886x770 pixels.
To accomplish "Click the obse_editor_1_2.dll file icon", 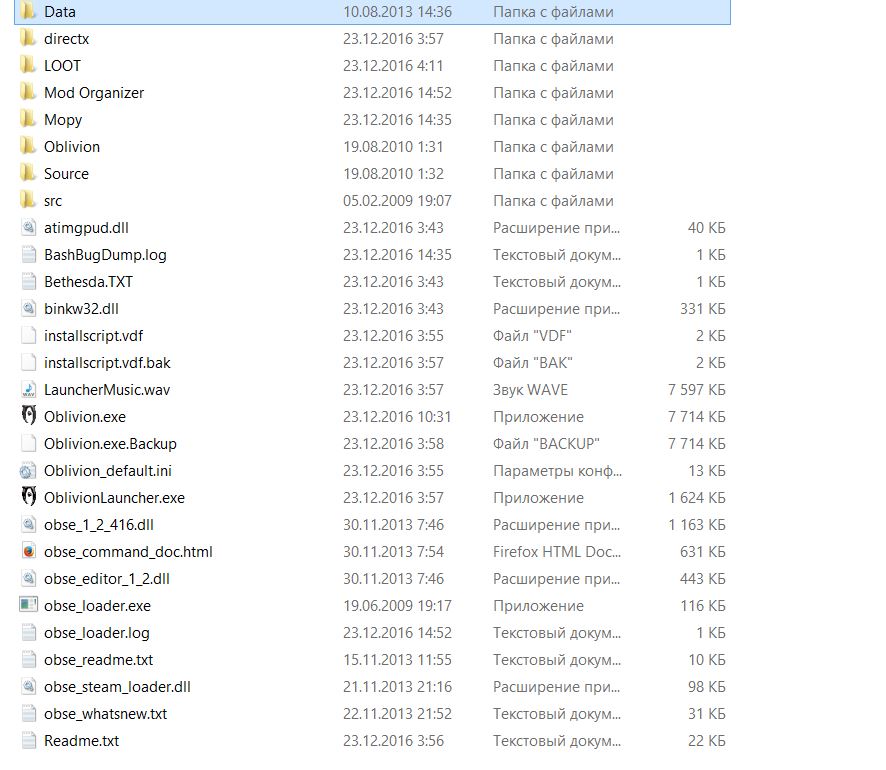I will 28,578.
